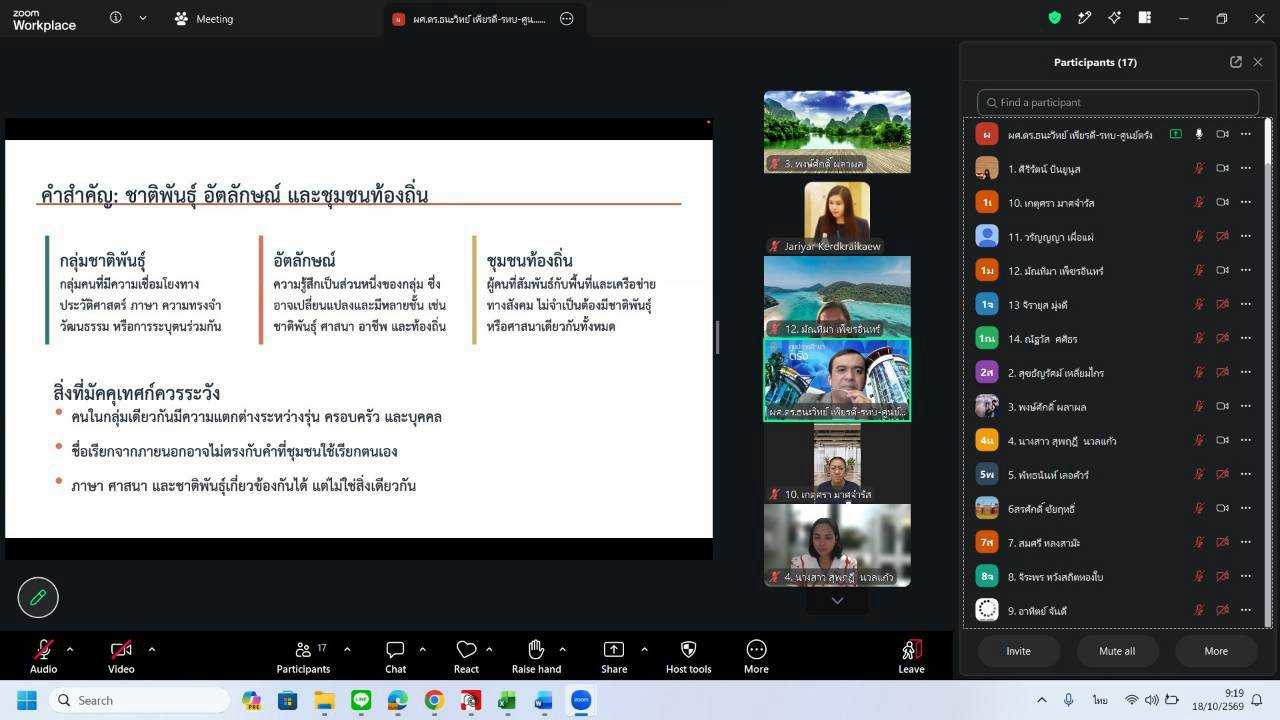Expand the Audio options arrow
The image size is (1280, 720).
point(69,649)
